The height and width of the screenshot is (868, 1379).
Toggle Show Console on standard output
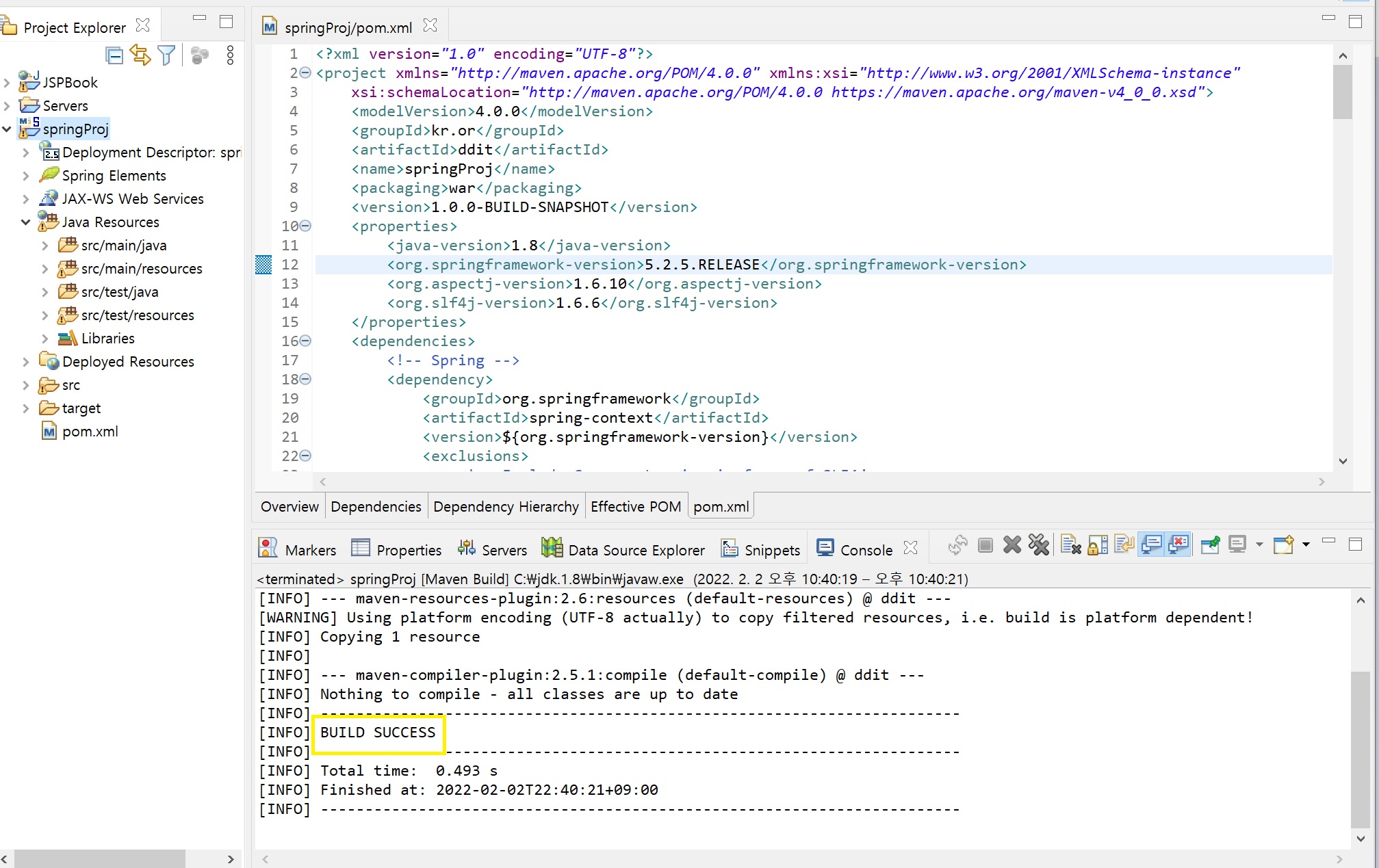point(1152,545)
